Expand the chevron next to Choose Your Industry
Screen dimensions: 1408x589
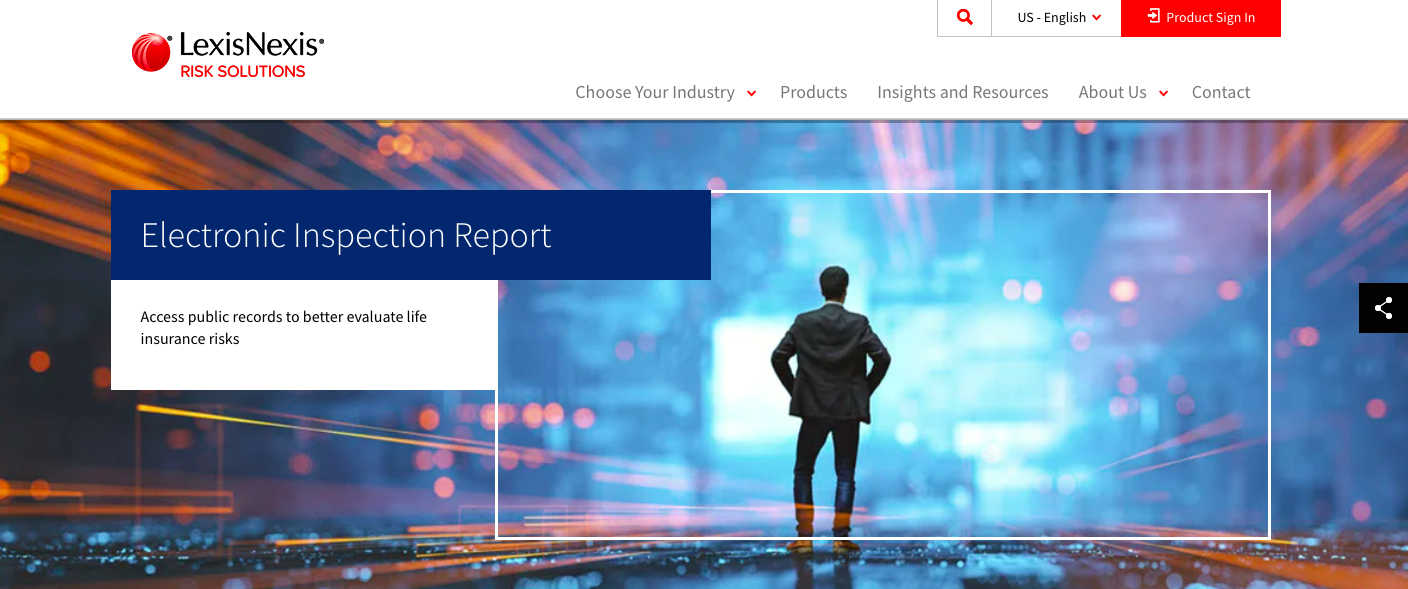(x=752, y=93)
